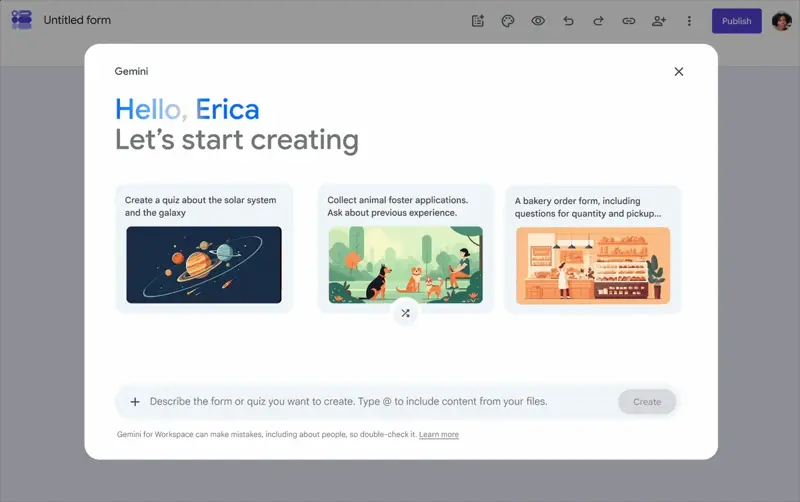Open the Help me create form icon
The width and height of the screenshot is (800, 502).
pyautogui.click(x=478, y=21)
